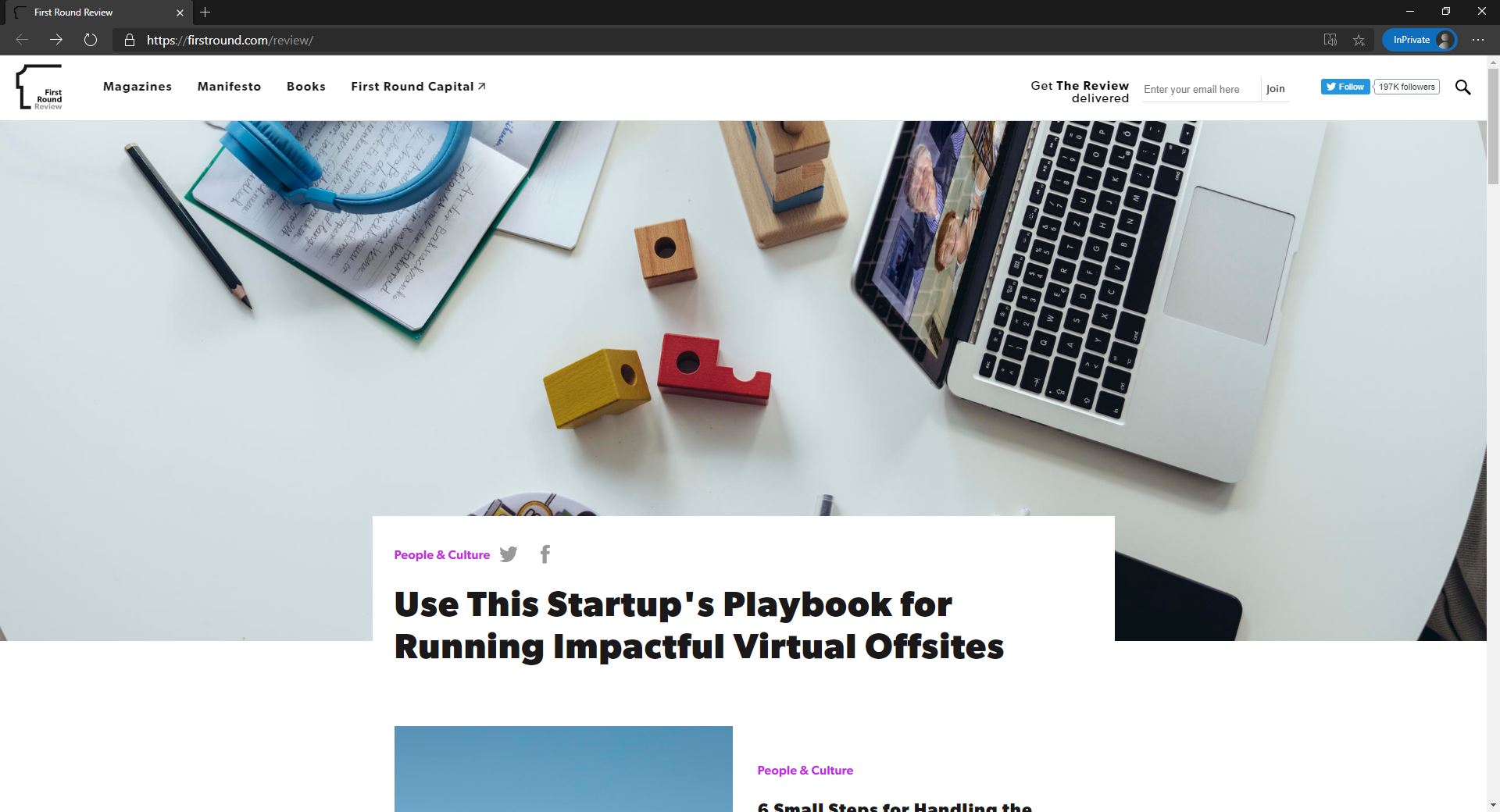
Task: Share article via Facebook icon
Action: [x=545, y=554]
